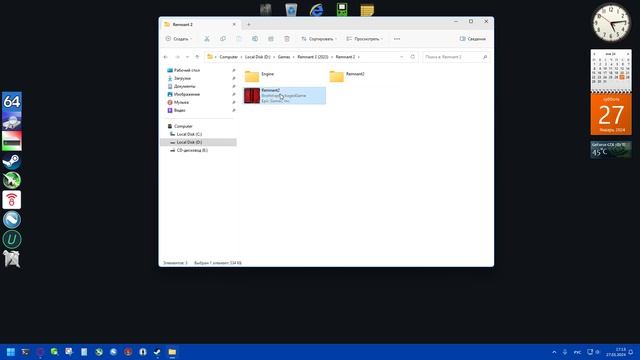Image resolution: width=640 pixels, height=360 pixels.
Task: Go back with the left arrow button
Action: coord(165,57)
